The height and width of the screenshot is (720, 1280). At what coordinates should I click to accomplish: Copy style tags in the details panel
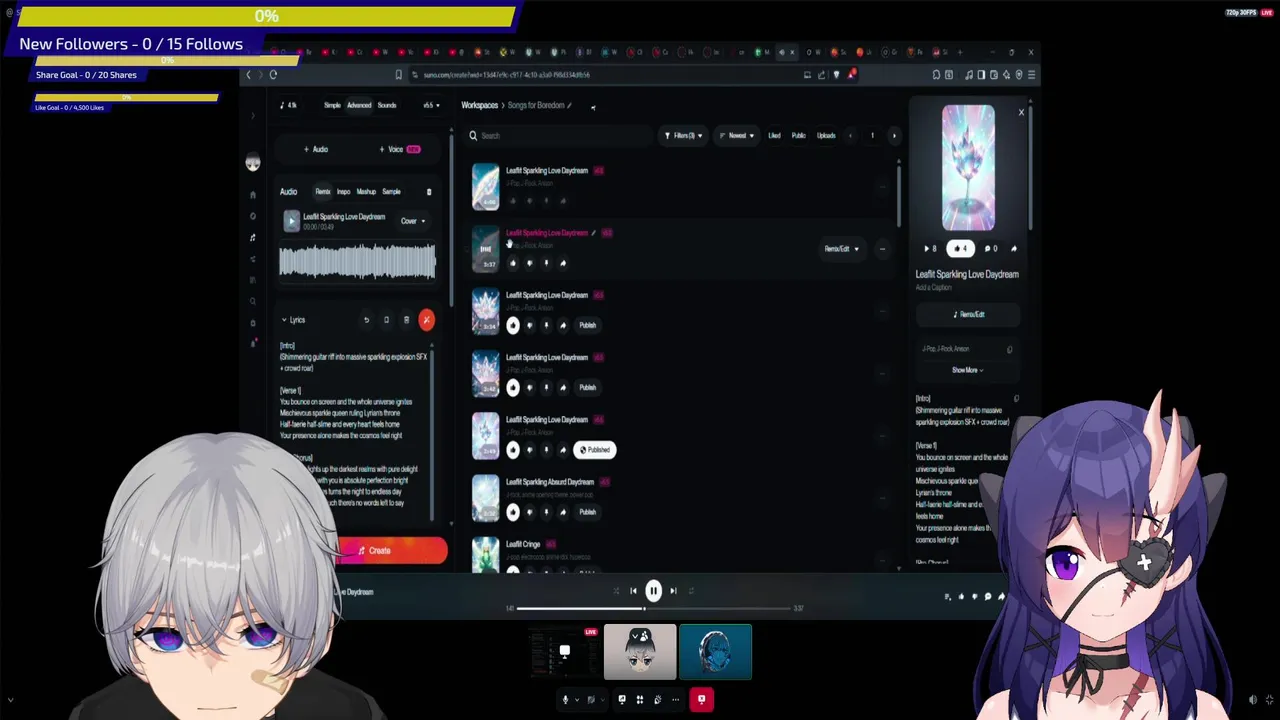(1009, 350)
